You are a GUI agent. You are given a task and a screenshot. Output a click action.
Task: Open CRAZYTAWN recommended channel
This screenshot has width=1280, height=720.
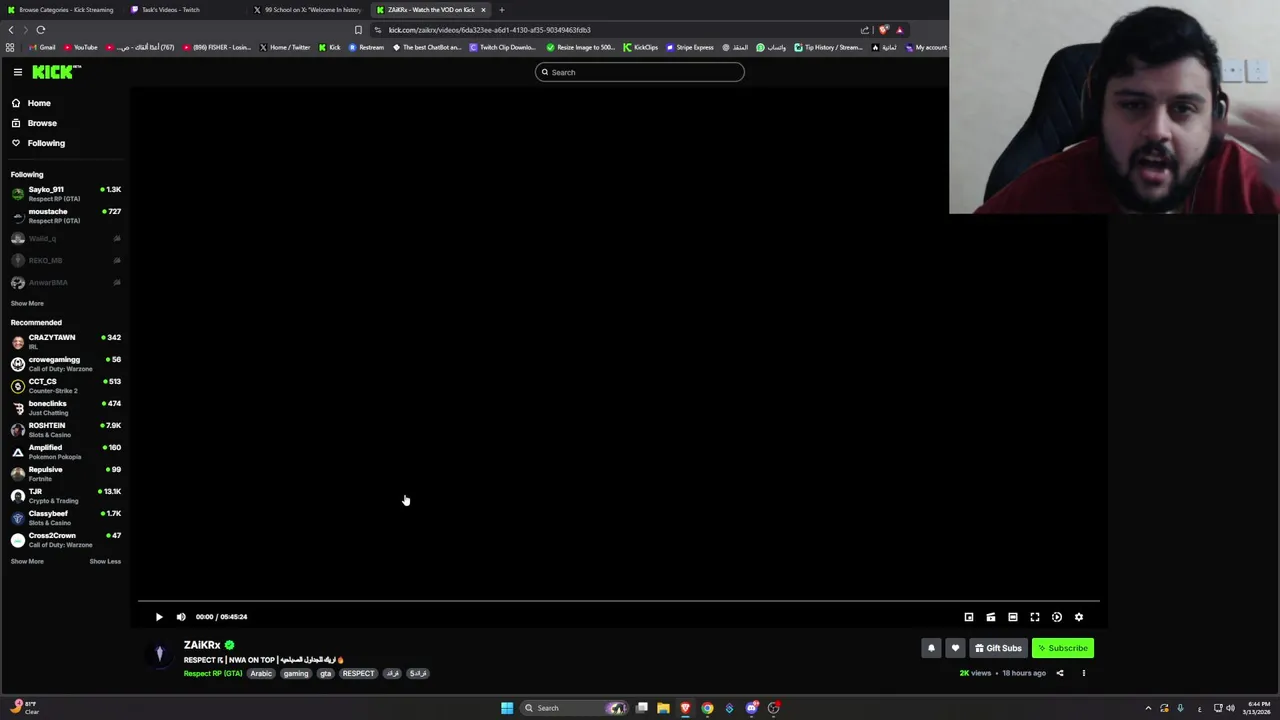click(x=65, y=342)
